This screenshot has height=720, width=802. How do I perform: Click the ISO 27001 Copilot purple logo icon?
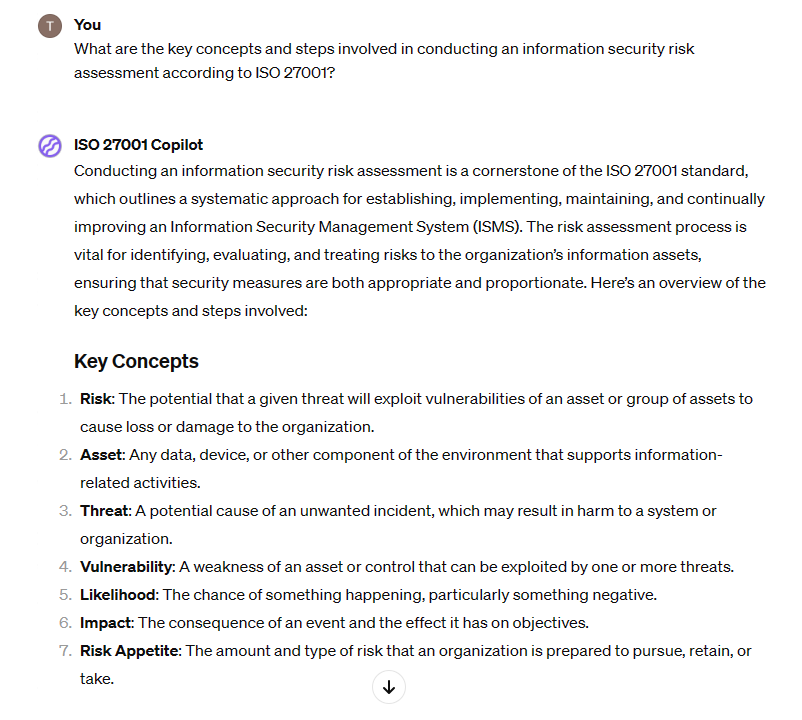tap(50, 146)
